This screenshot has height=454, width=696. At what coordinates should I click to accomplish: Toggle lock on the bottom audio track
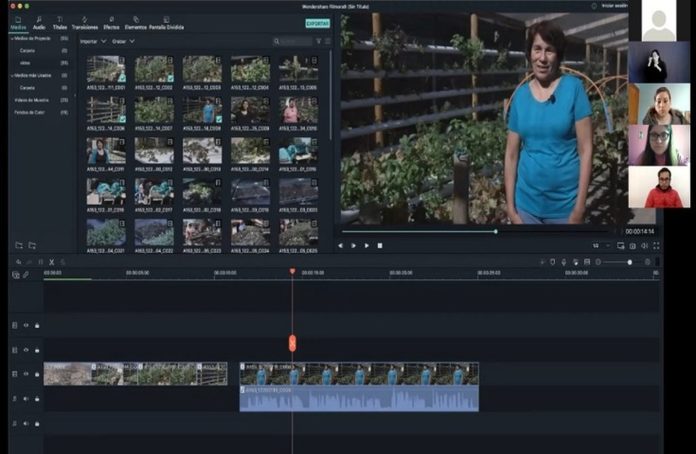pos(37,423)
